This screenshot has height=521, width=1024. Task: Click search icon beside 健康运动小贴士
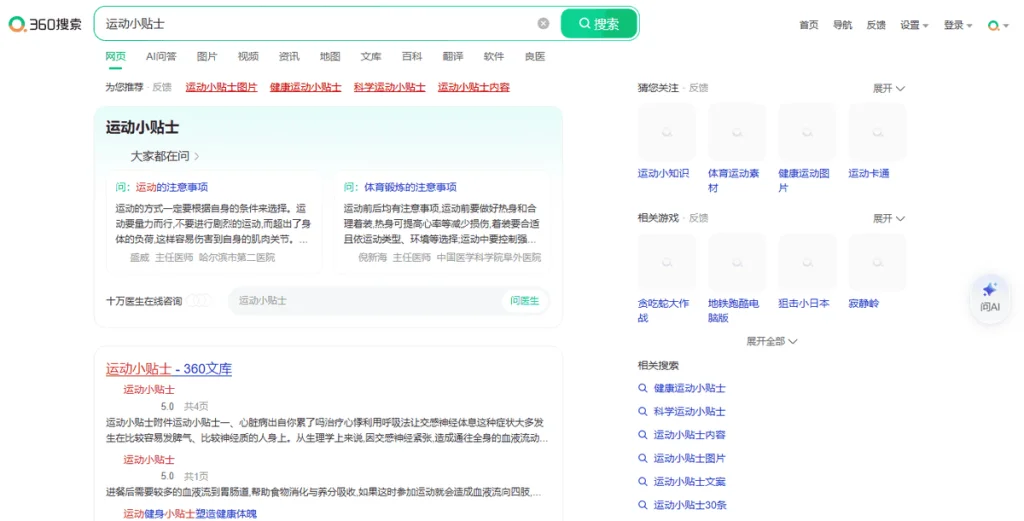tap(643, 388)
